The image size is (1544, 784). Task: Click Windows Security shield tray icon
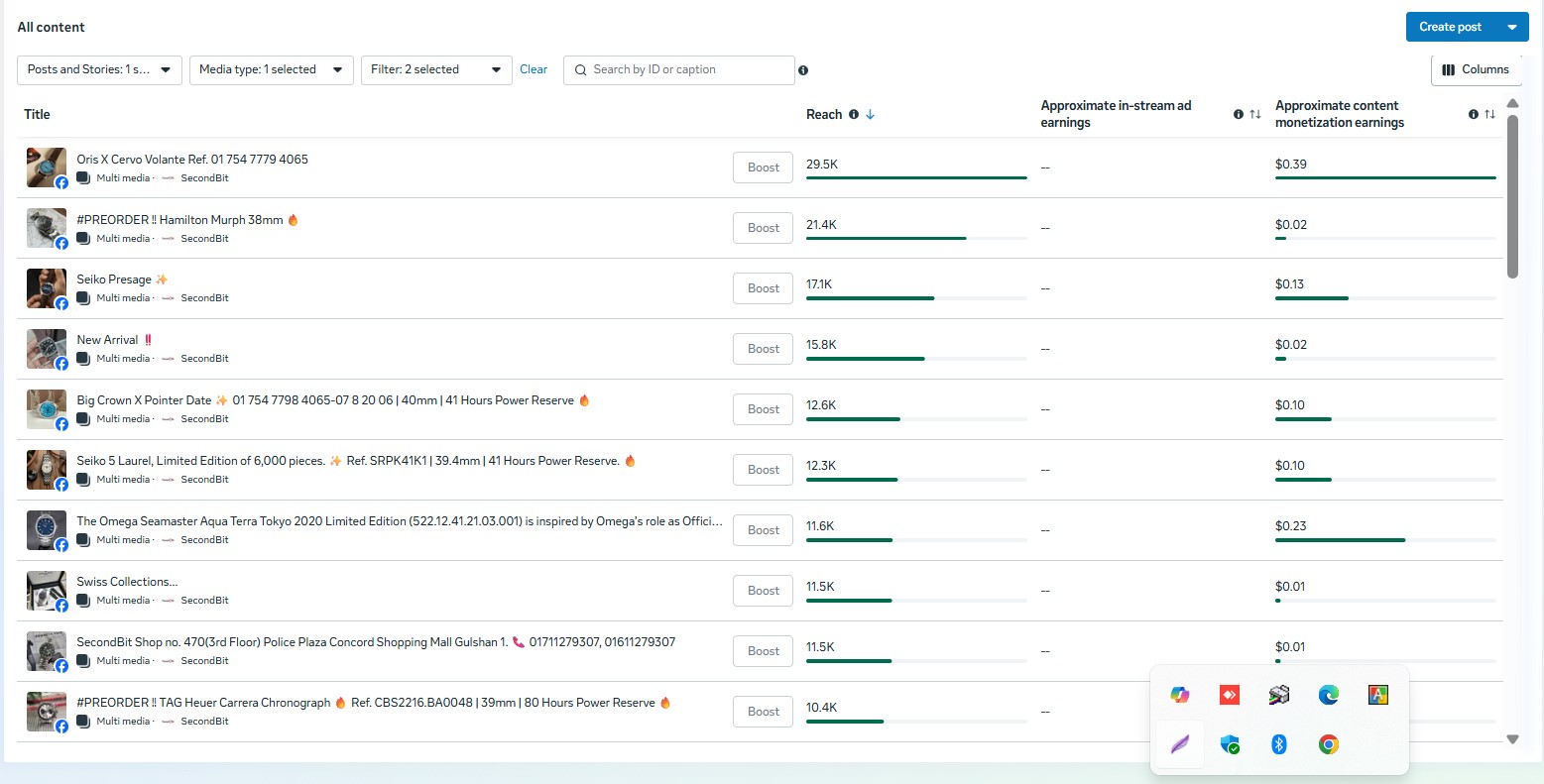tap(1230, 744)
